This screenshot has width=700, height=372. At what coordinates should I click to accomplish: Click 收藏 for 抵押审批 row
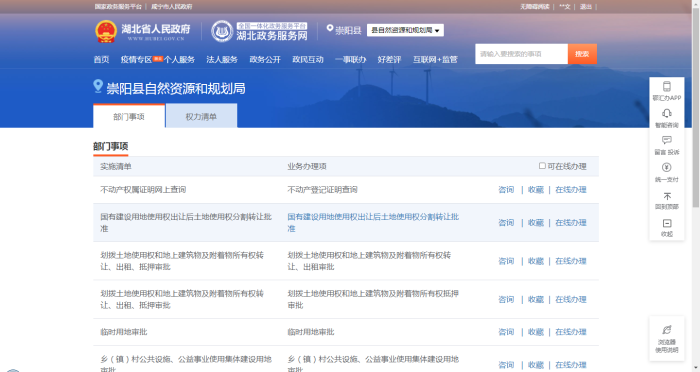pos(536,299)
